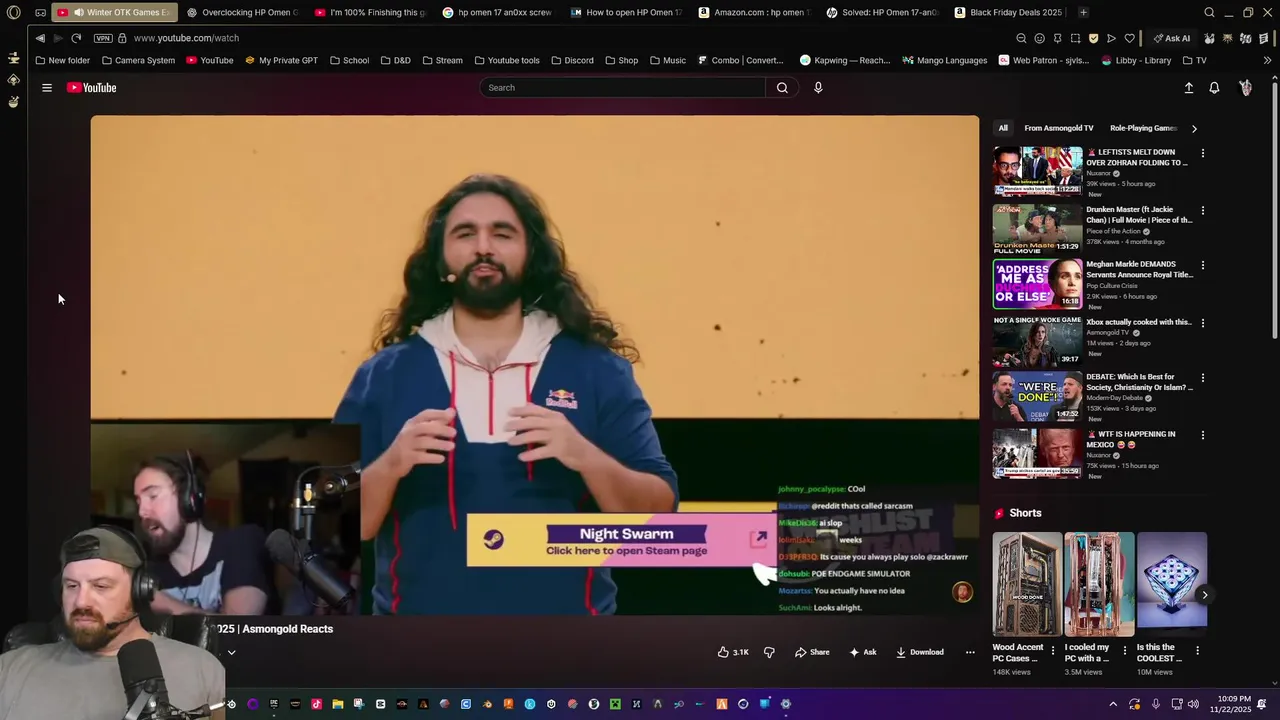The width and height of the screenshot is (1280, 720).
Task: Open the School bookmark folder
Action: click(x=349, y=60)
